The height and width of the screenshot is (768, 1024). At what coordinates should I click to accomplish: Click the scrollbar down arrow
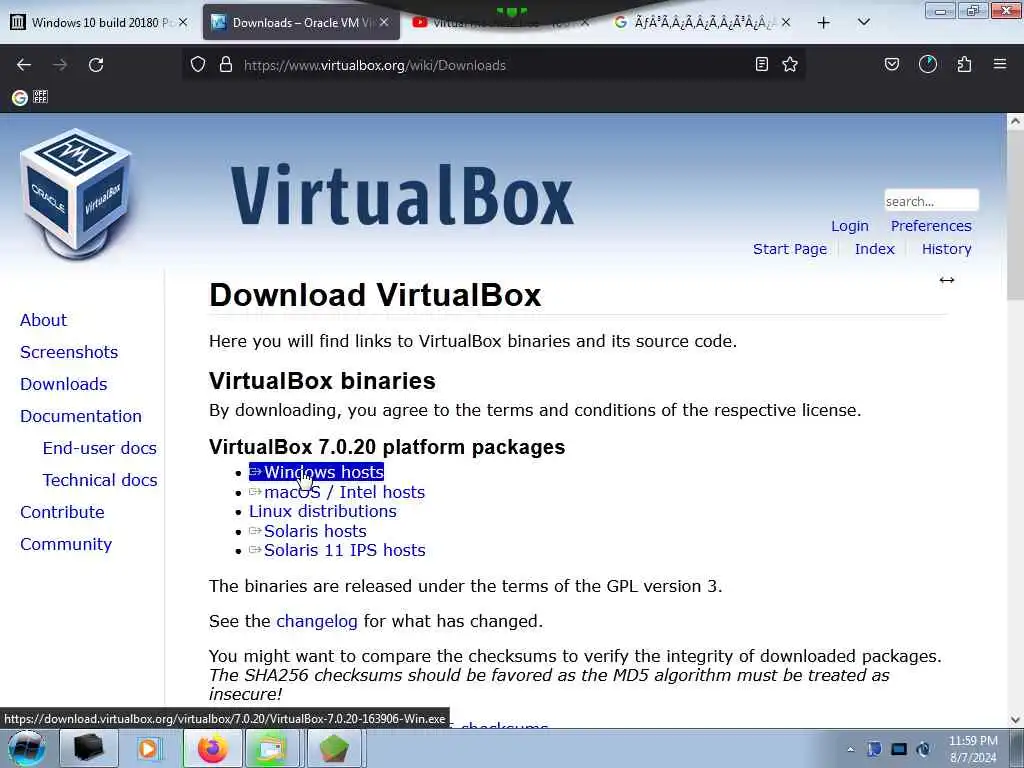1015,720
